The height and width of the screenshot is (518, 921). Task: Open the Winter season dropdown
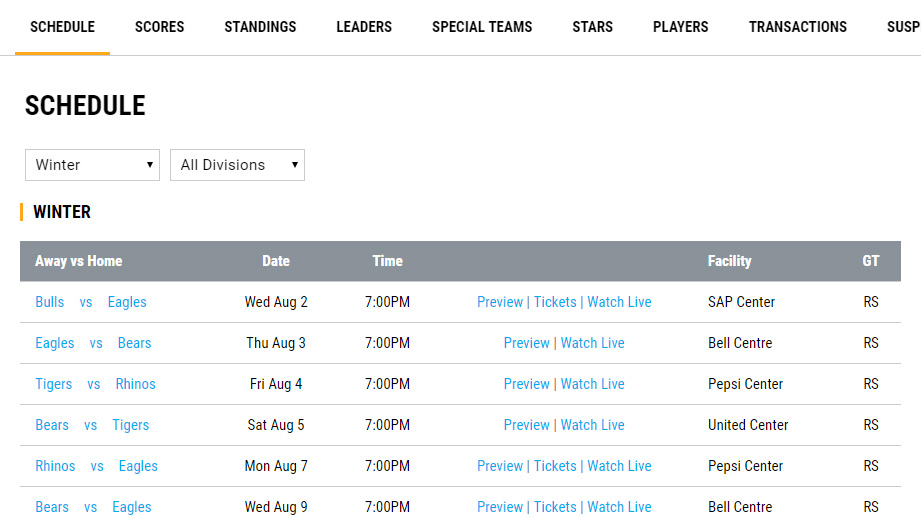pyautogui.click(x=92, y=165)
